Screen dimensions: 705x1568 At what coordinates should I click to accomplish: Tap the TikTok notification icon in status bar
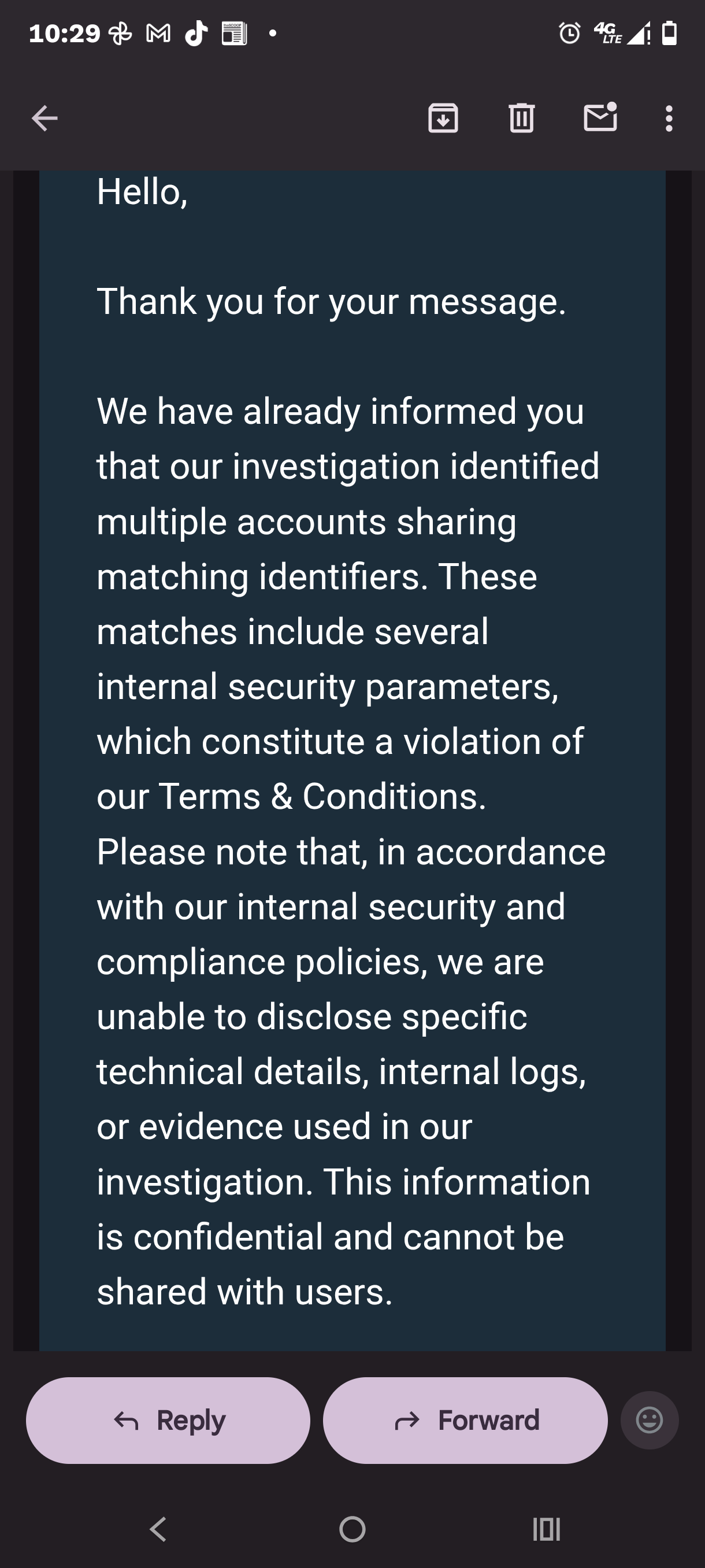pyautogui.click(x=196, y=34)
